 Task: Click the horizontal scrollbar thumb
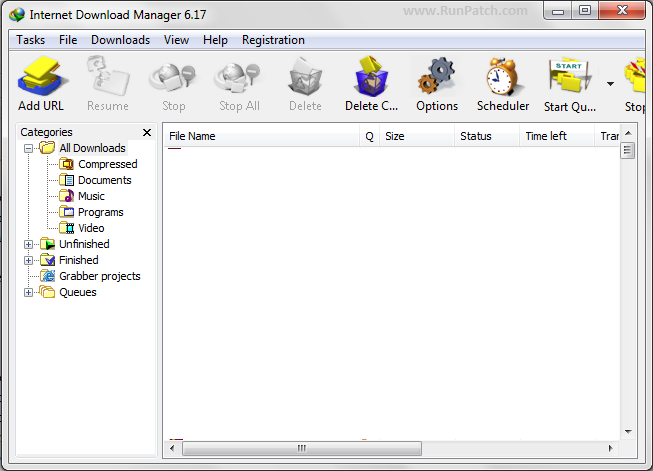[x=302, y=449]
